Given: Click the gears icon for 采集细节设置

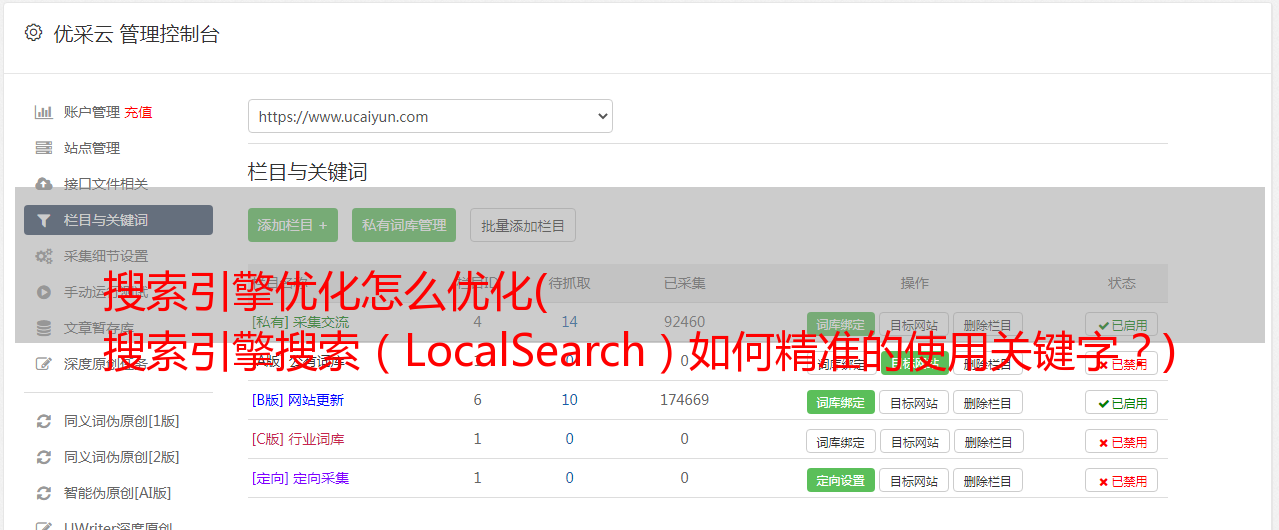Looking at the screenshot, I should (x=43, y=256).
